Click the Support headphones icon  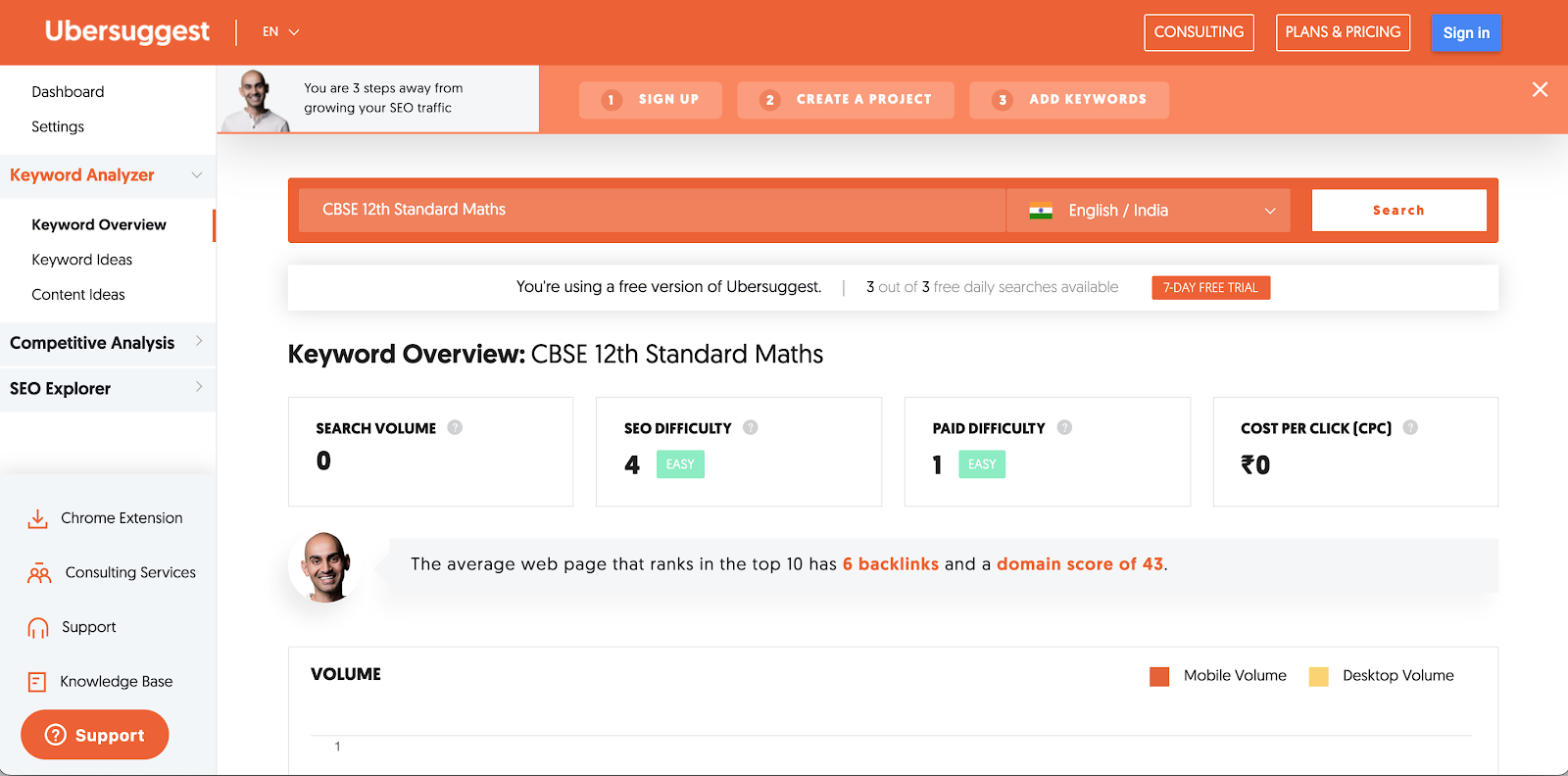(38, 628)
